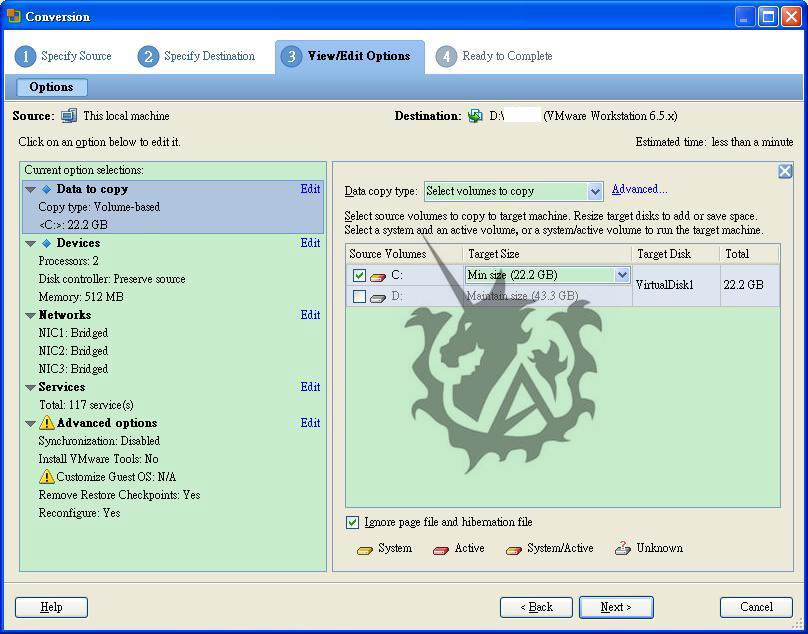Image resolution: width=808 pixels, height=634 pixels.
Task: Collapse the Networks section
Action: pos(30,315)
